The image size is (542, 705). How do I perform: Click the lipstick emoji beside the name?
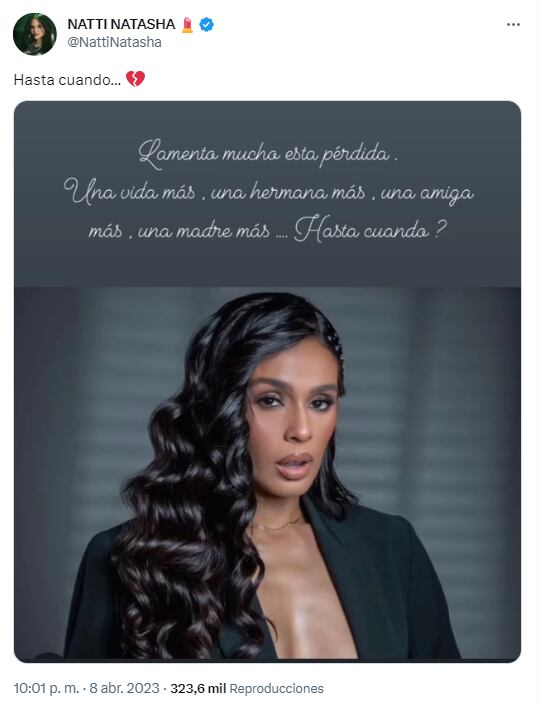187,25
